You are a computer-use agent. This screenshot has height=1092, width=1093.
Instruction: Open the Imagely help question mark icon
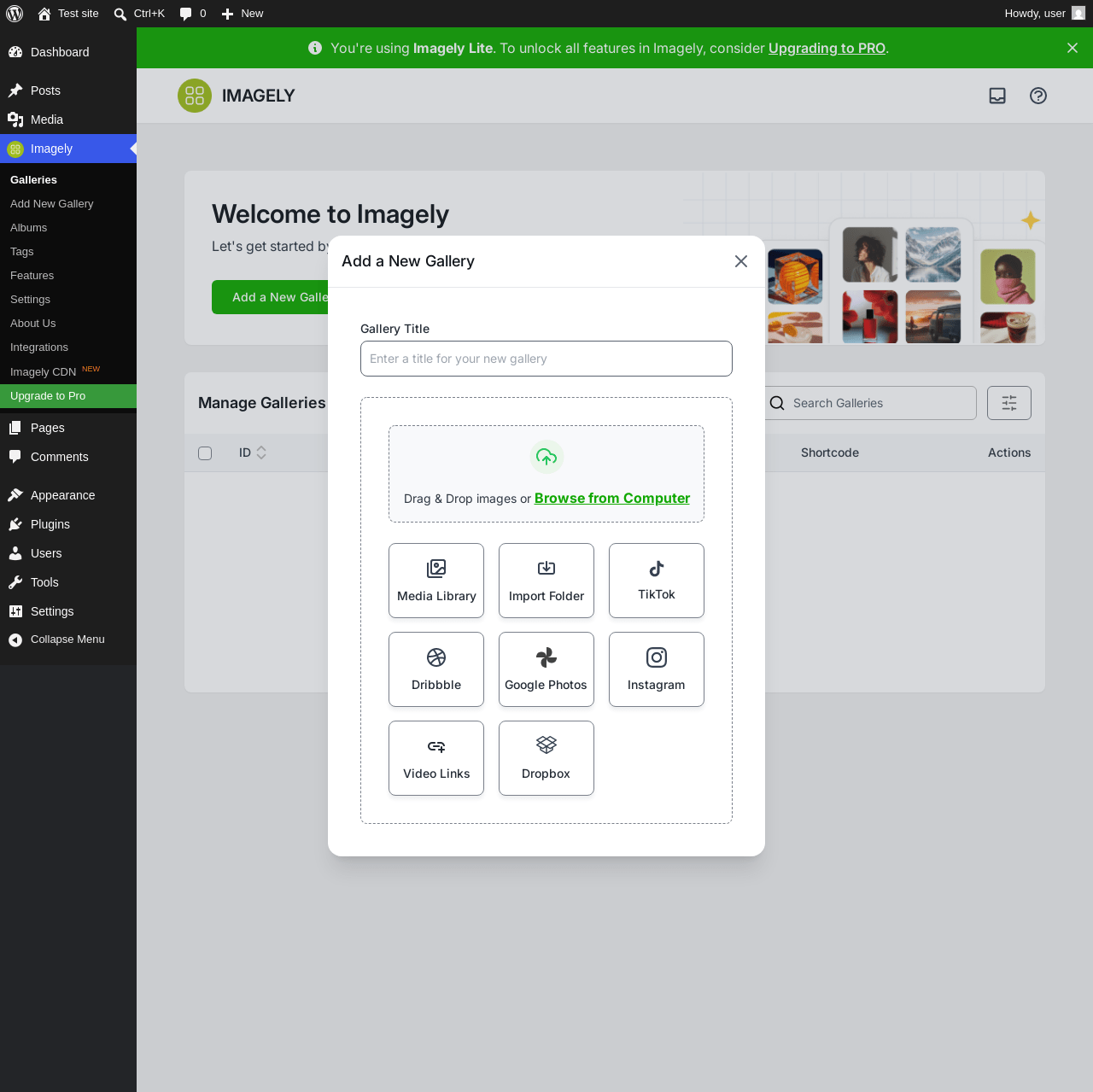pyautogui.click(x=1038, y=96)
